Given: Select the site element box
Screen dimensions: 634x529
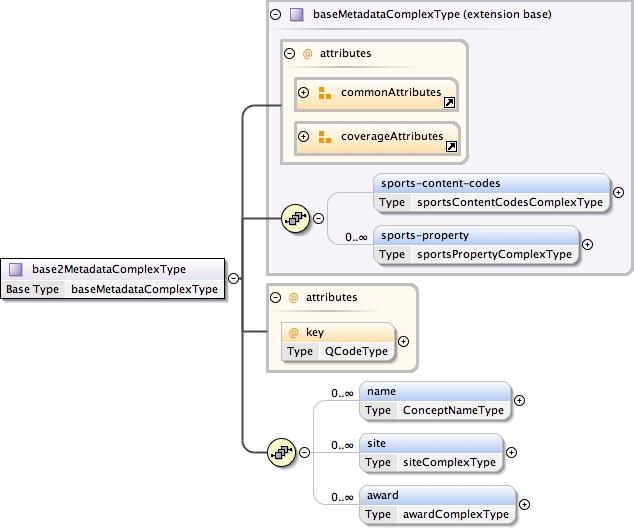Looking at the screenshot, I should (430, 443).
